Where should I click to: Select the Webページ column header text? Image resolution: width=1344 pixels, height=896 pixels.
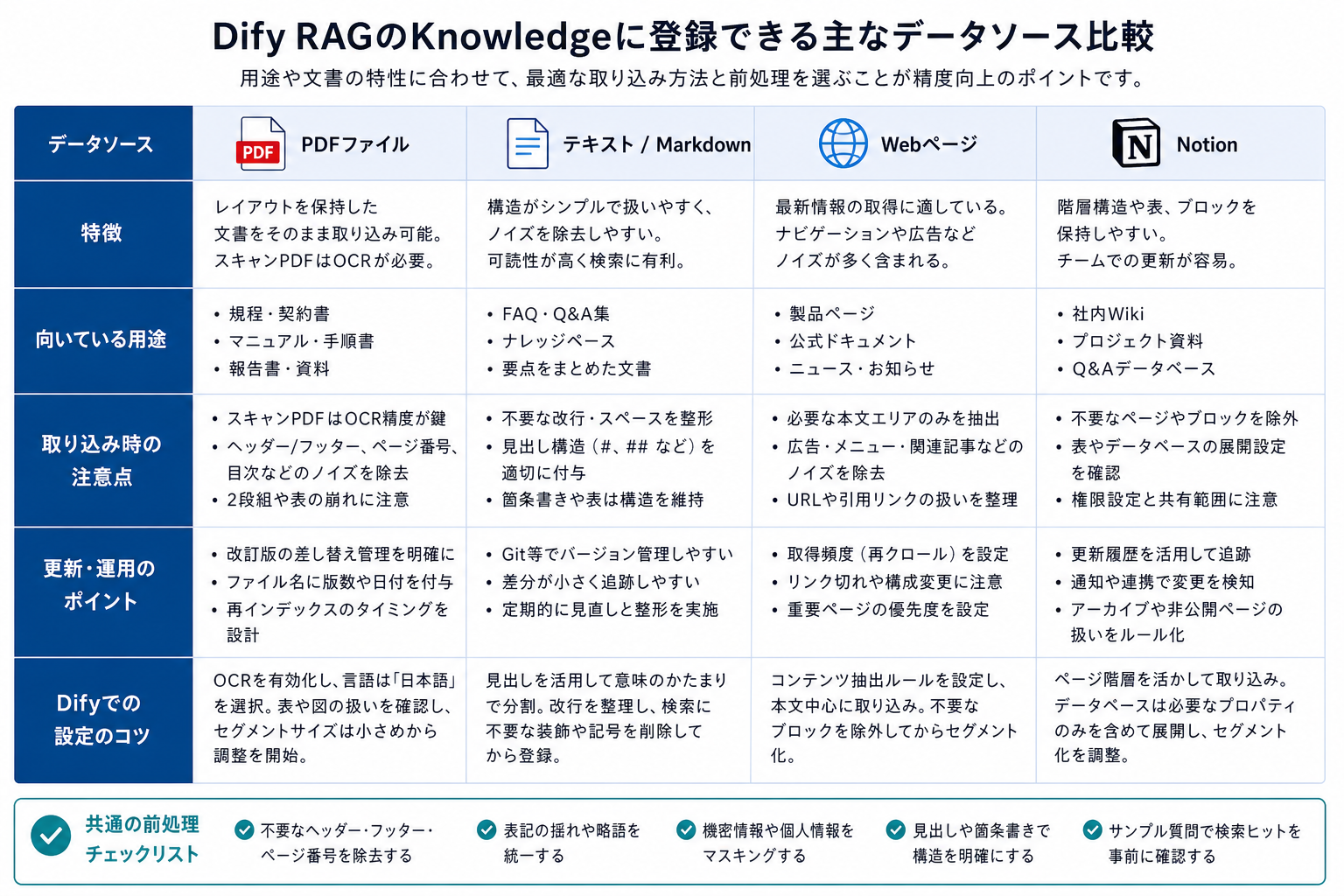pos(929,144)
